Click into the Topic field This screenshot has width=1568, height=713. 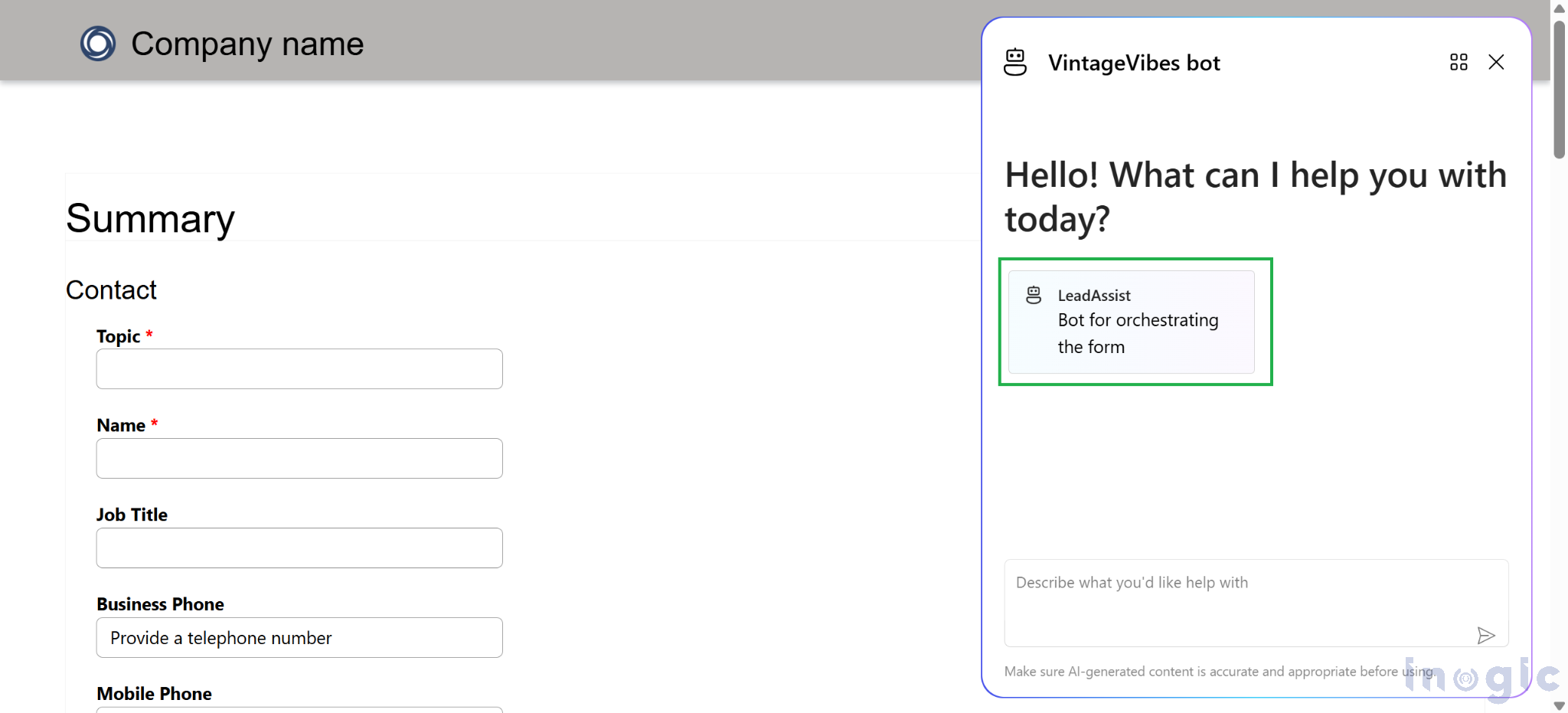(x=299, y=369)
